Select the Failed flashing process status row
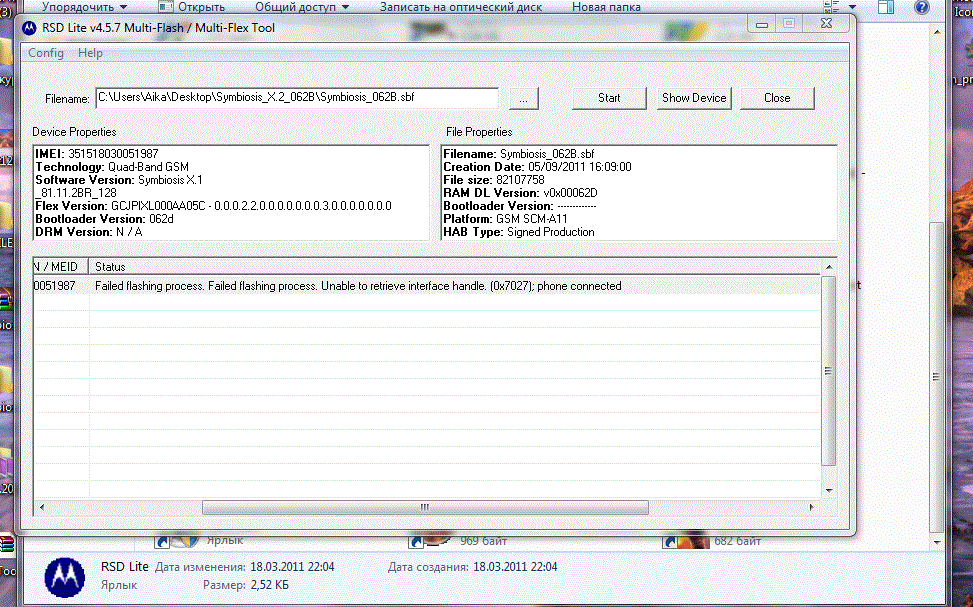Screen dimensions: 973x607 point(427,286)
